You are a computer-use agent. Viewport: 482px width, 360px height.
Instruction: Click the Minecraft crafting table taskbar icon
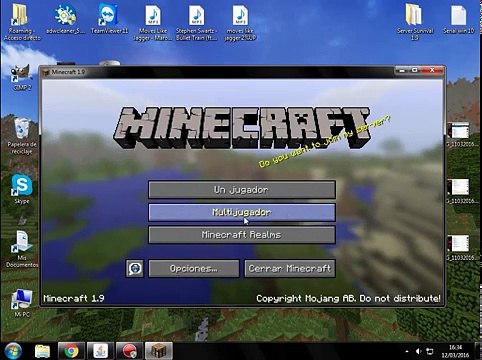(x=159, y=351)
